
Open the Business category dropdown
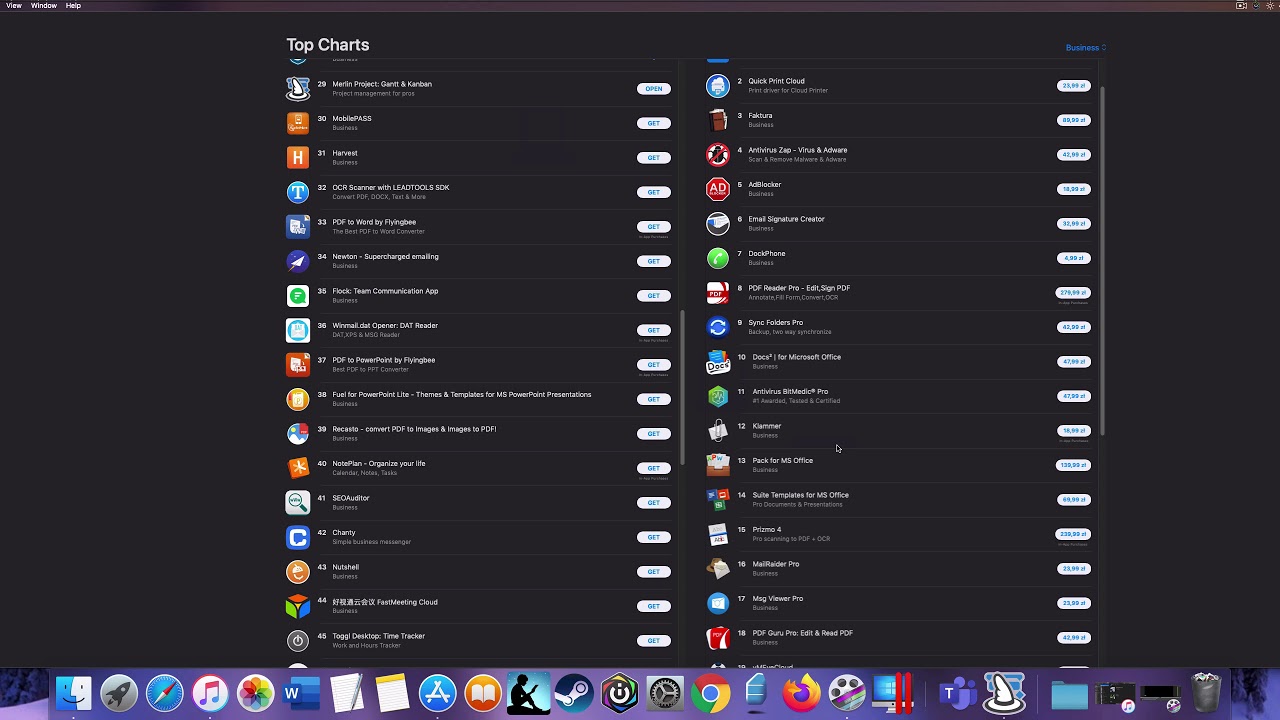tap(1085, 48)
